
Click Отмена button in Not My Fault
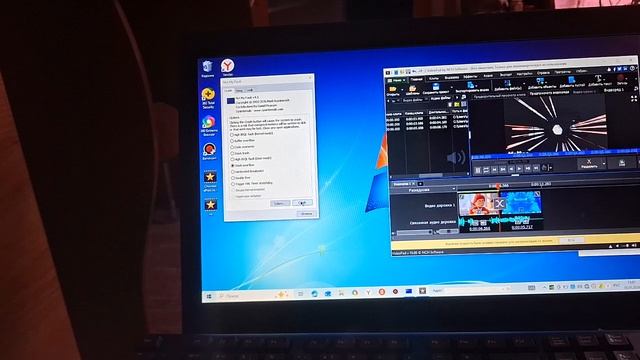pyautogui.click(x=306, y=213)
